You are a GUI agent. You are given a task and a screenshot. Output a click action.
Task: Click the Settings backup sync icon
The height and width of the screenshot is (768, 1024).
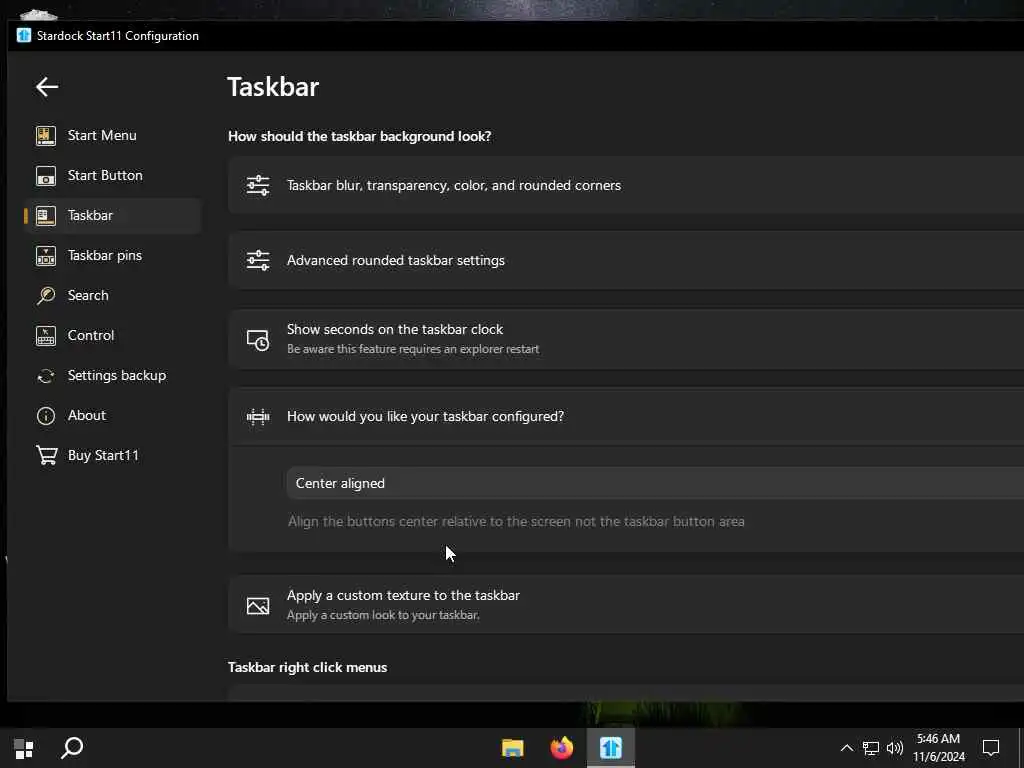[x=46, y=376]
